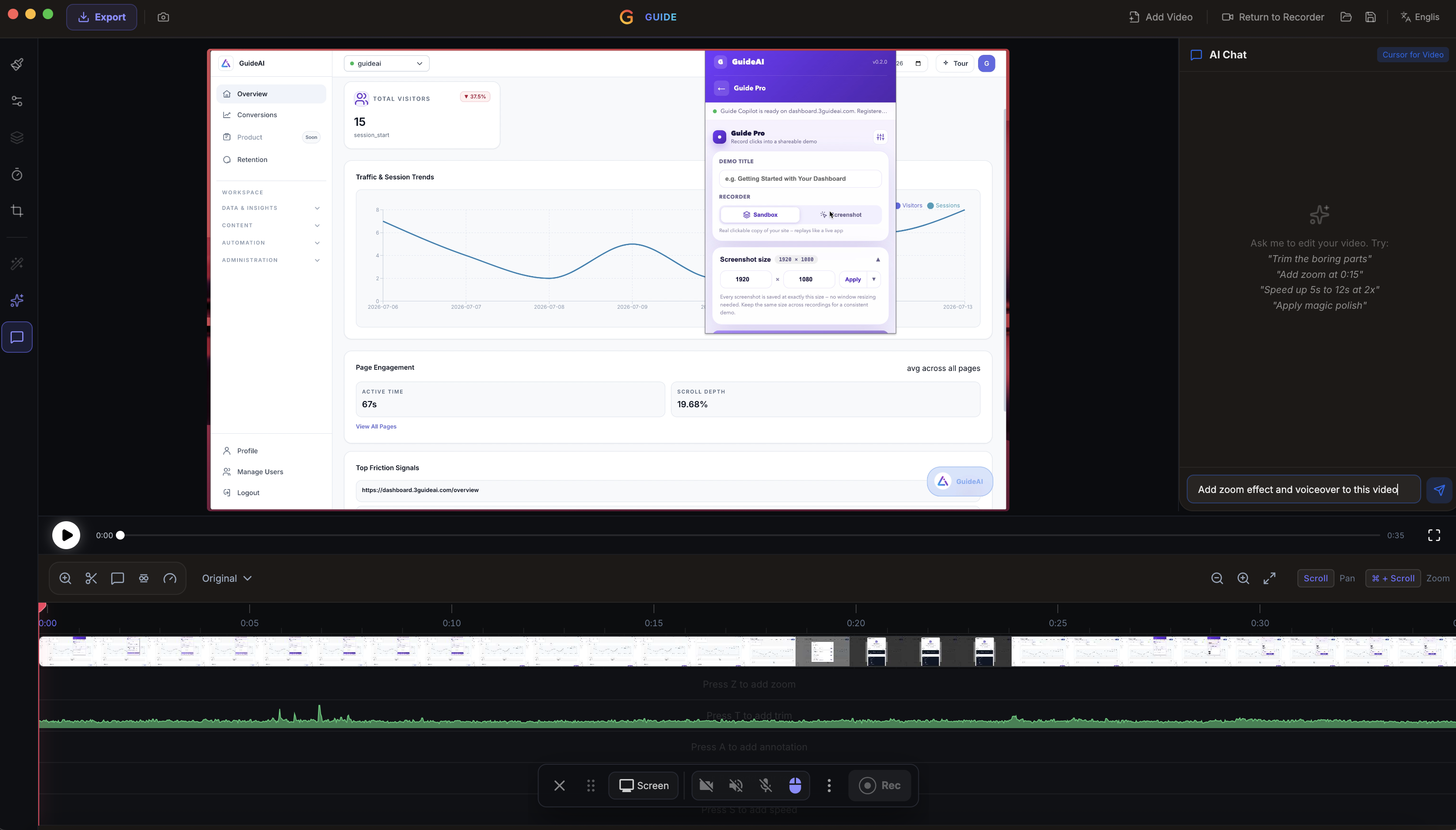This screenshot has width=1456, height=830.
Task: Zoom out the timeline
Action: point(1217,578)
